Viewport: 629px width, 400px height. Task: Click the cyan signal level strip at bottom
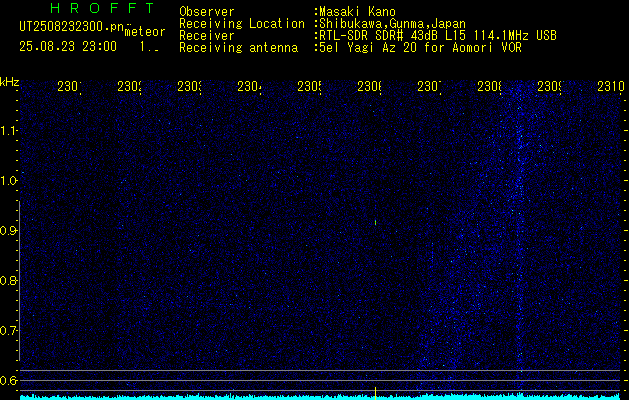320,397
